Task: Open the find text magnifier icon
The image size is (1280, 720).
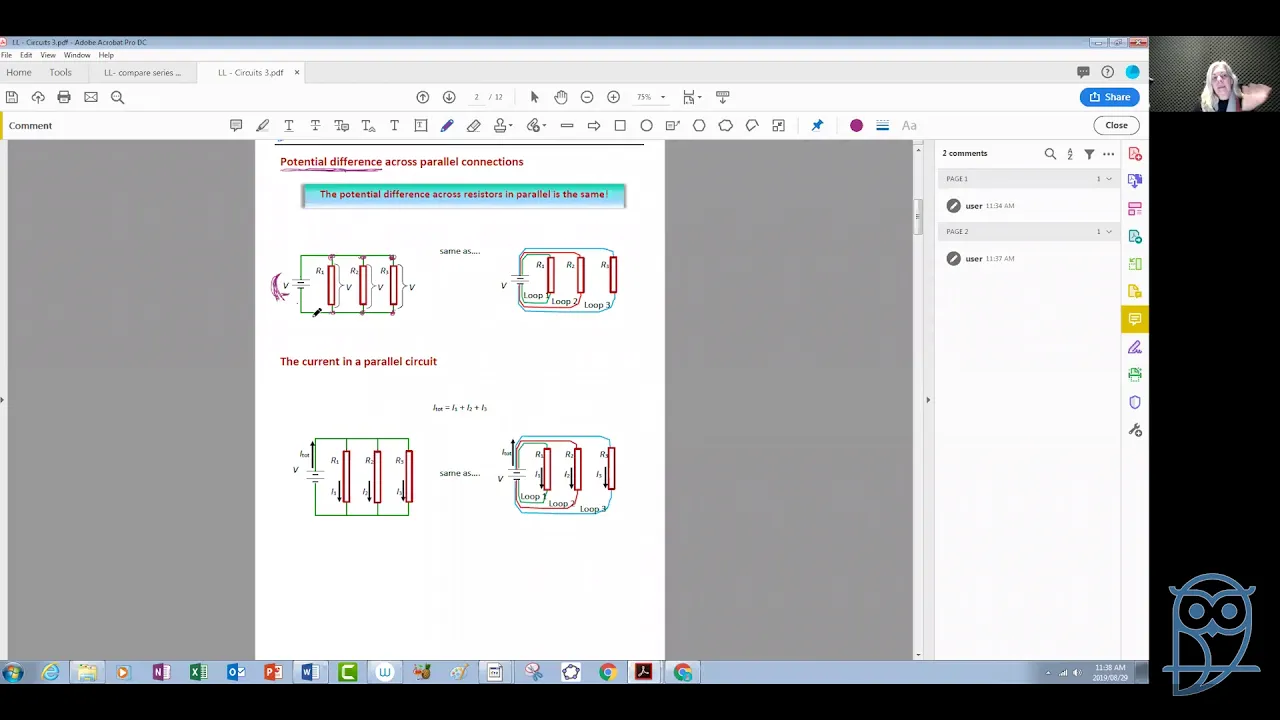Action: coord(117,97)
